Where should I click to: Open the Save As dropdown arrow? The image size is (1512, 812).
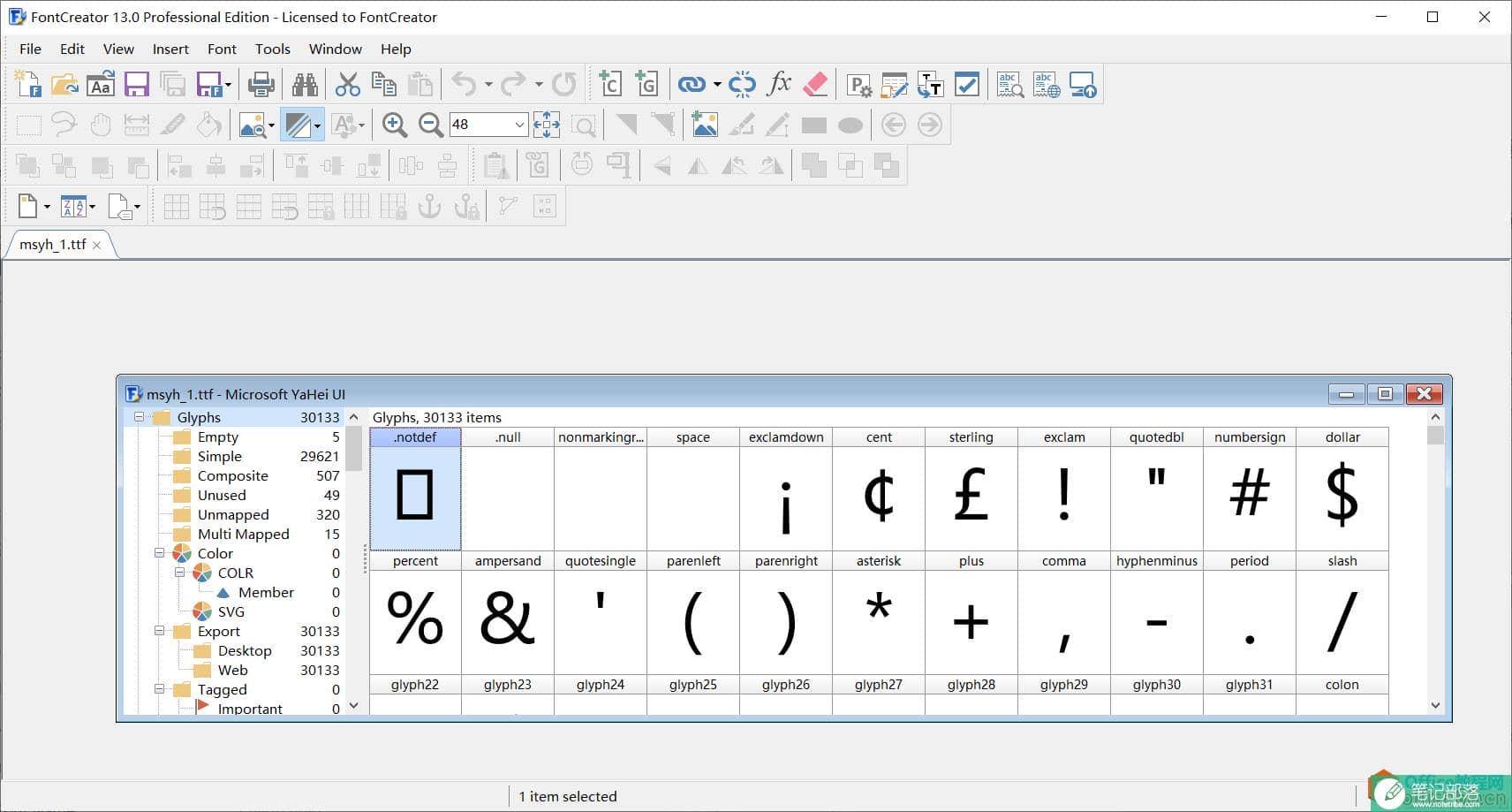(x=228, y=85)
